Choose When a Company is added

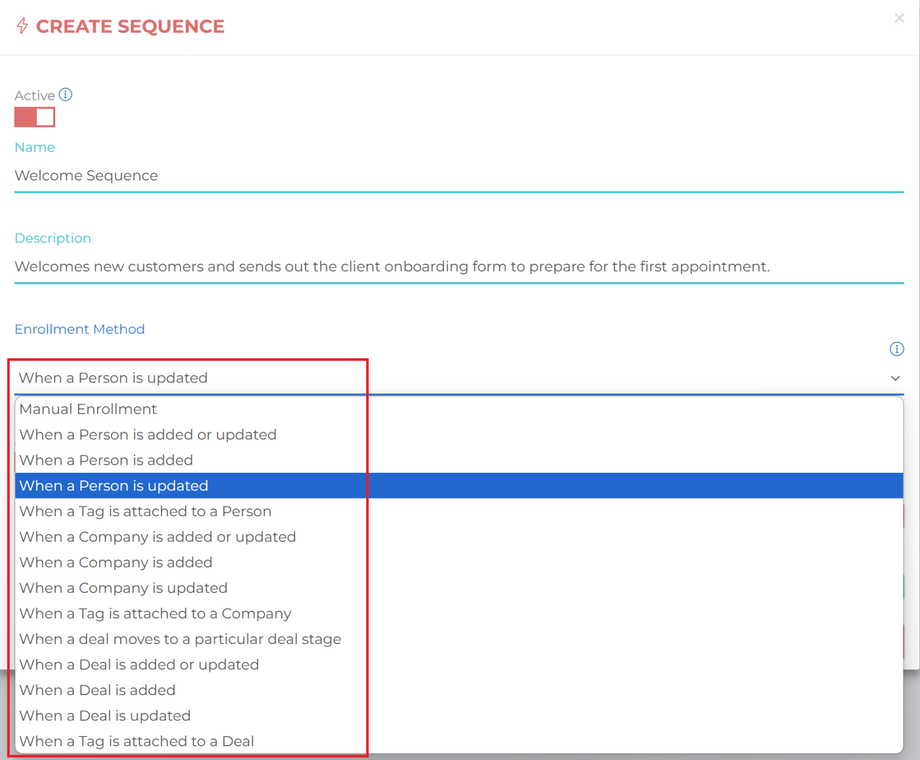pos(116,562)
